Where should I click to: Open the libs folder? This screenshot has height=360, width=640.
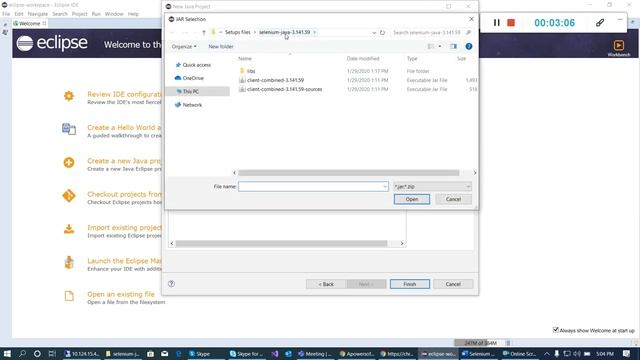(x=251, y=71)
